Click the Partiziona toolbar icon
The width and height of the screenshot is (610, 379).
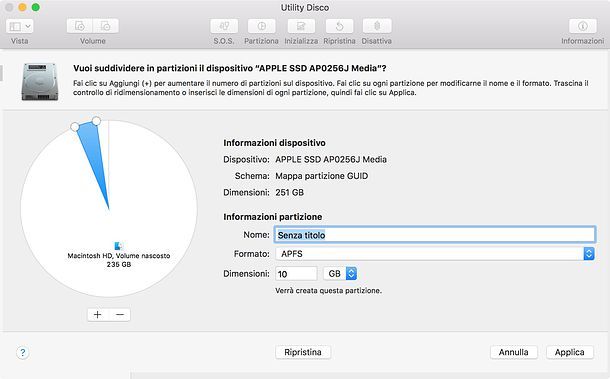(x=261, y=26)
